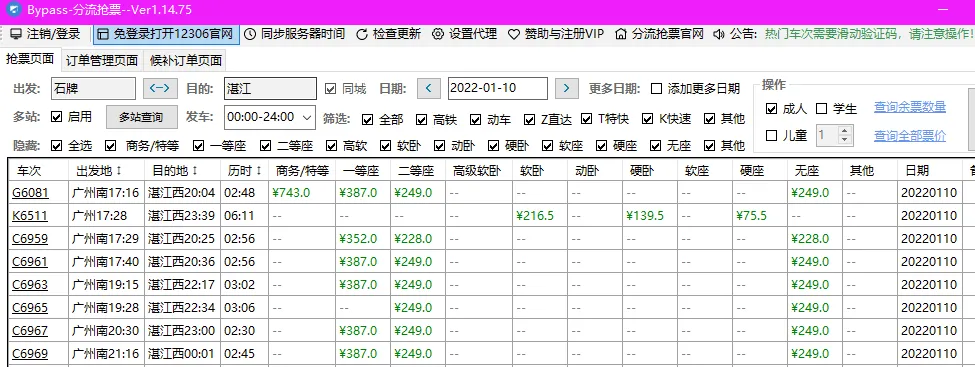Toggle hide 二等座 checkbox
975x367 pixels.
[266, 146]
